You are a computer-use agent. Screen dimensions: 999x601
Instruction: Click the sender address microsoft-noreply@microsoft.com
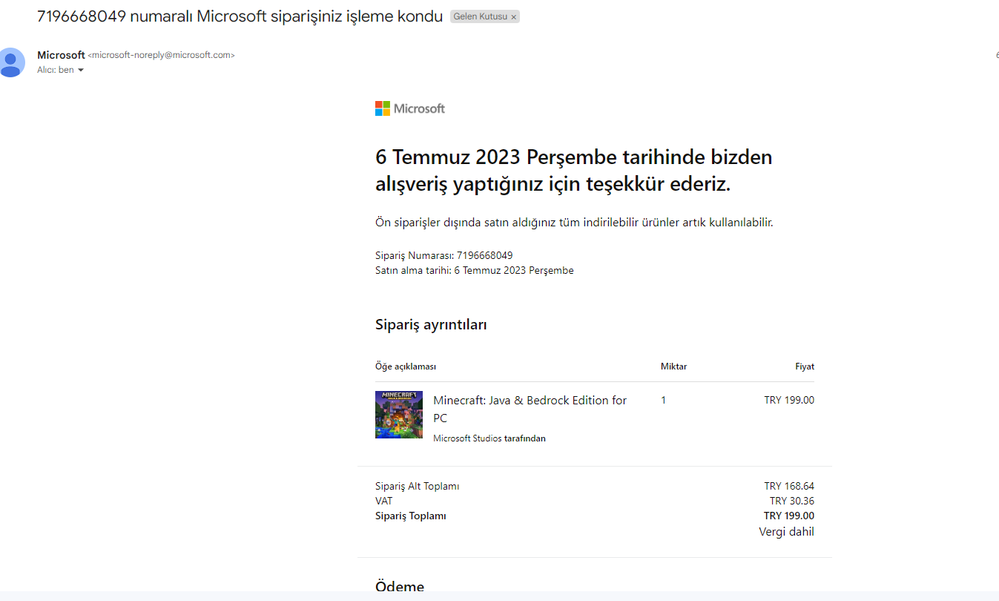pyautogui.click(x=161, y=55)
